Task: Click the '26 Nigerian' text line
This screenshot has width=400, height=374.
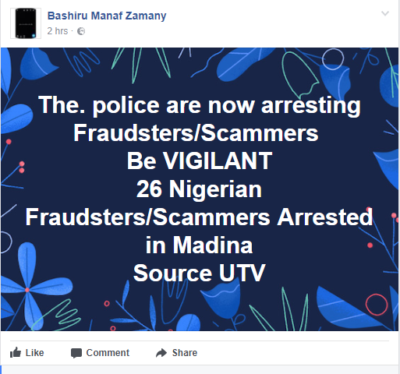Action: coord(199,189)
